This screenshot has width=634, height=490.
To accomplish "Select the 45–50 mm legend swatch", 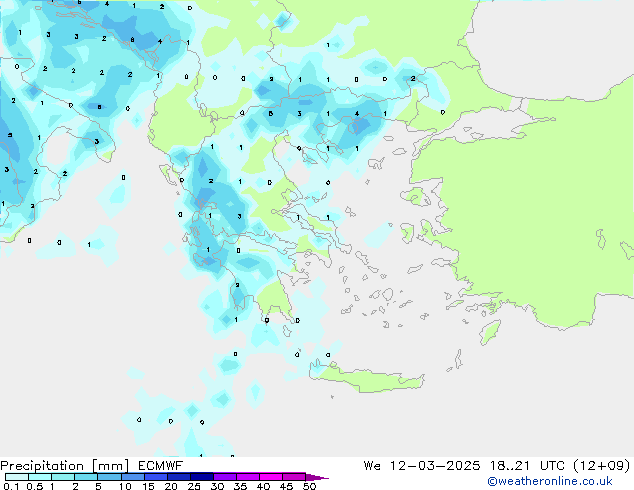I will point(294,477).
